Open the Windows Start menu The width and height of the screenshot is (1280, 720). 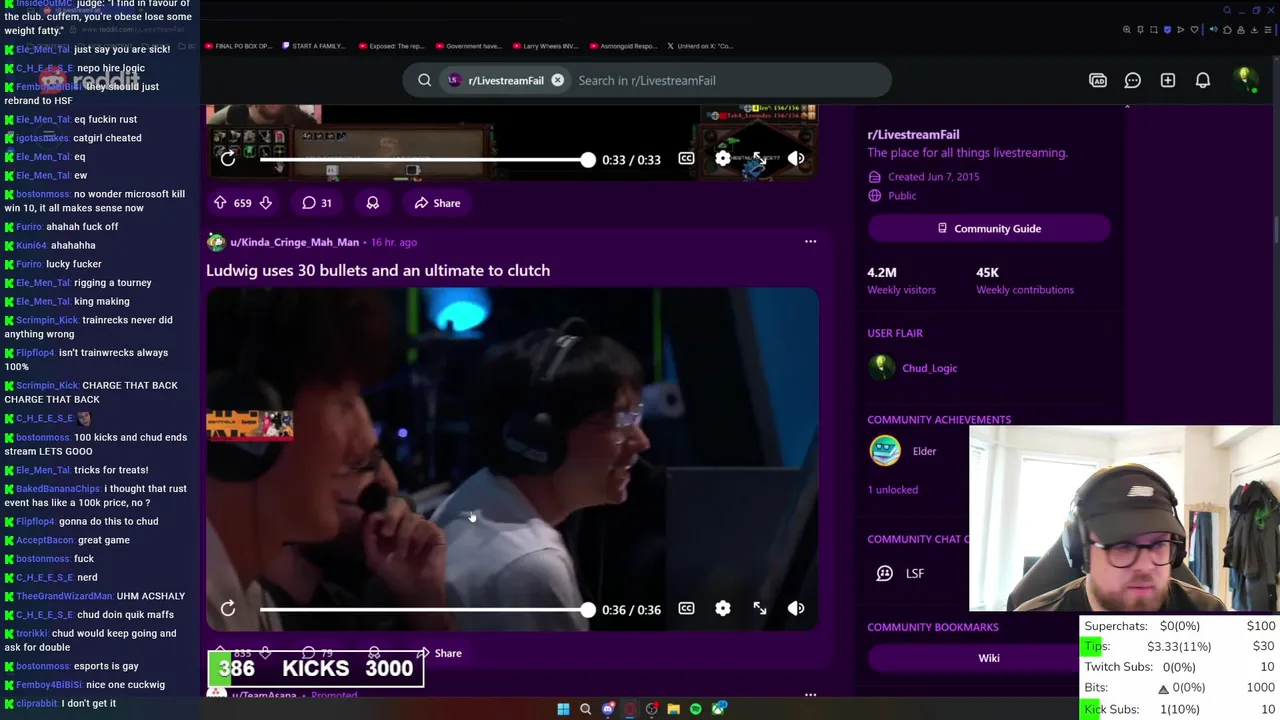pyautogui.click(x=563, y=709)
